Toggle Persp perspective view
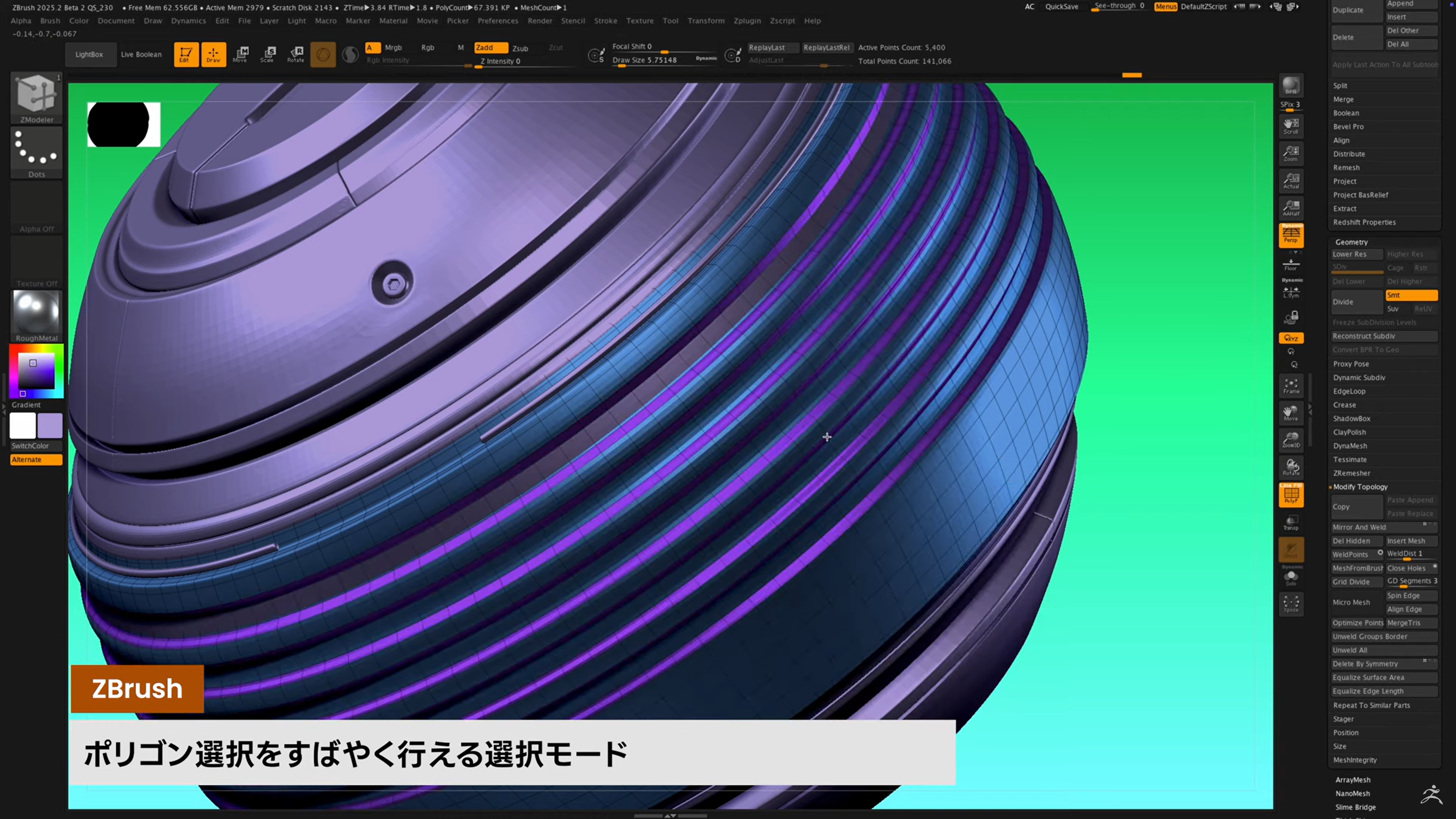The image size is (1456, 819). click(1291, 234)
